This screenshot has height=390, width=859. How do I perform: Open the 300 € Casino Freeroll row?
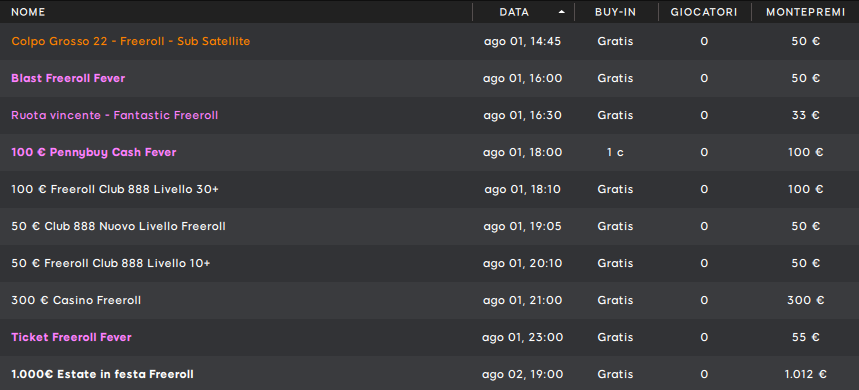pyautogui.click(x=430, y=300)
